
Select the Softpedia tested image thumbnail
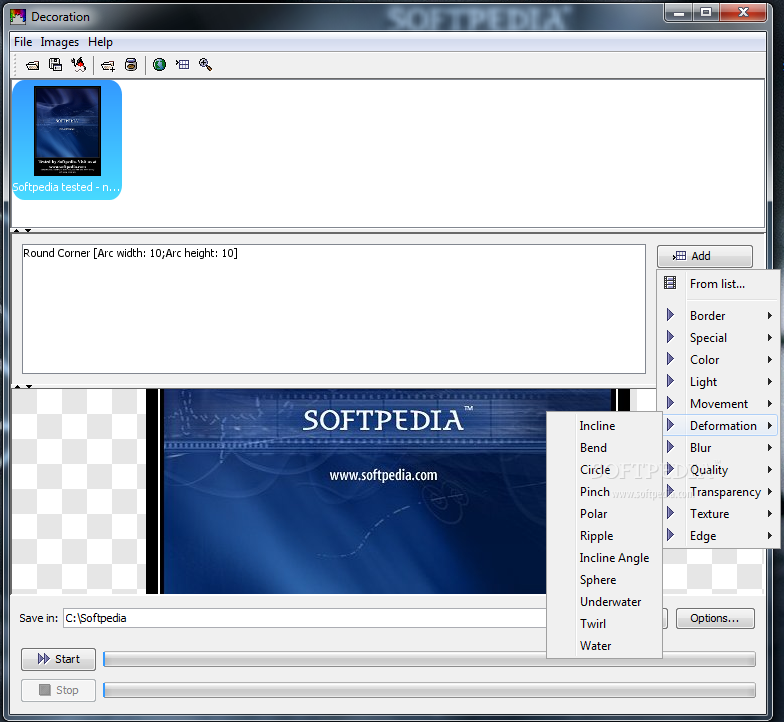pyautogui.click(x=67, y=140)
